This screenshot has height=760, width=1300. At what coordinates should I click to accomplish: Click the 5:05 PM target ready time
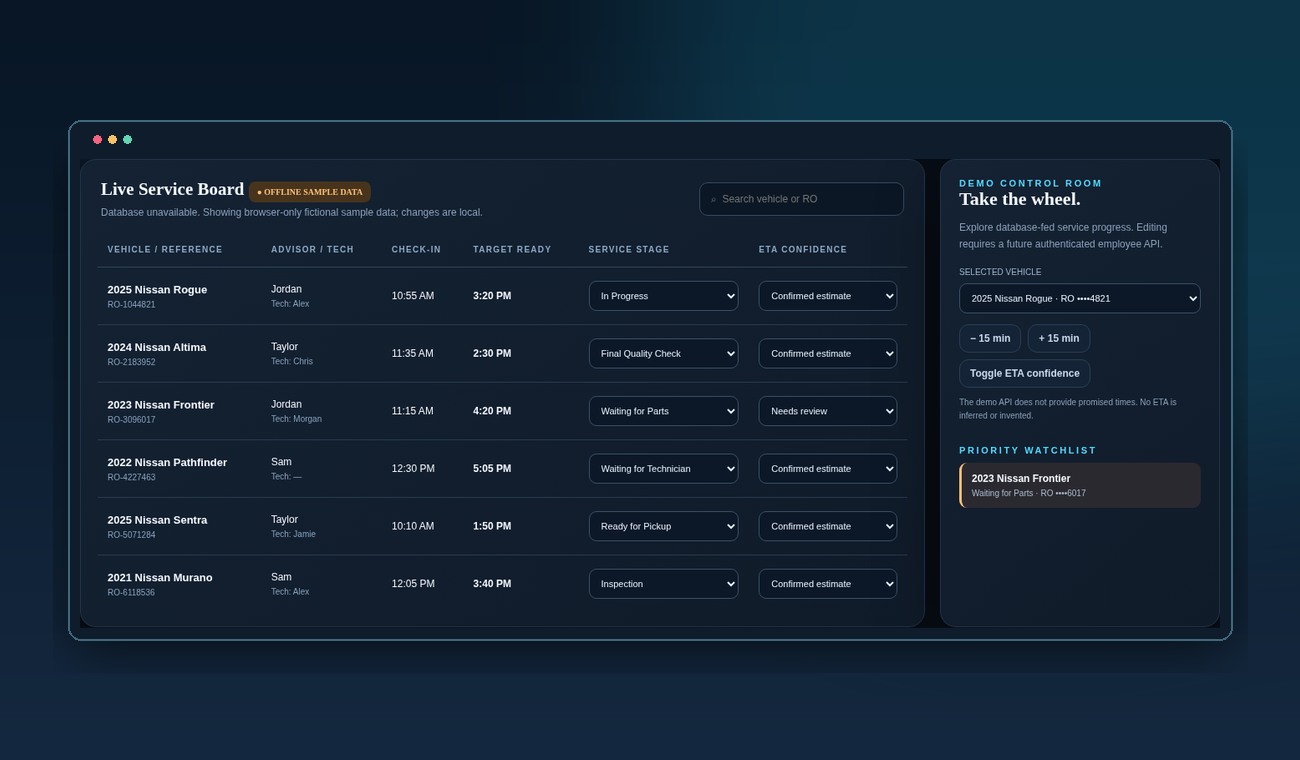pyautogui.click(x=492, y=469)
